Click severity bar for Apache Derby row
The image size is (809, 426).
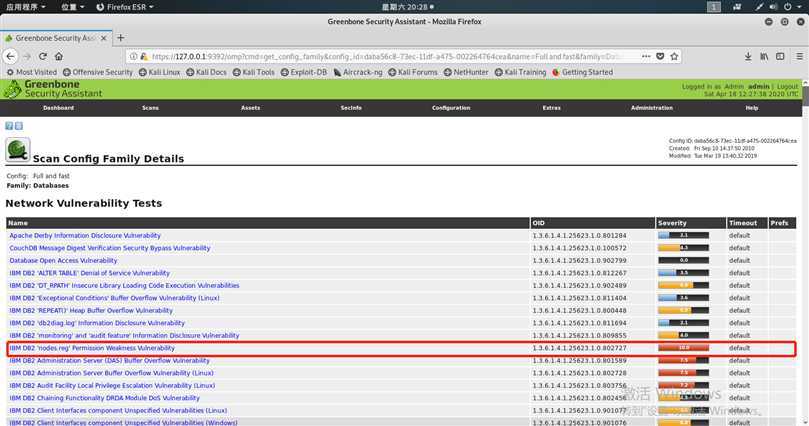(x=684, y=235)
